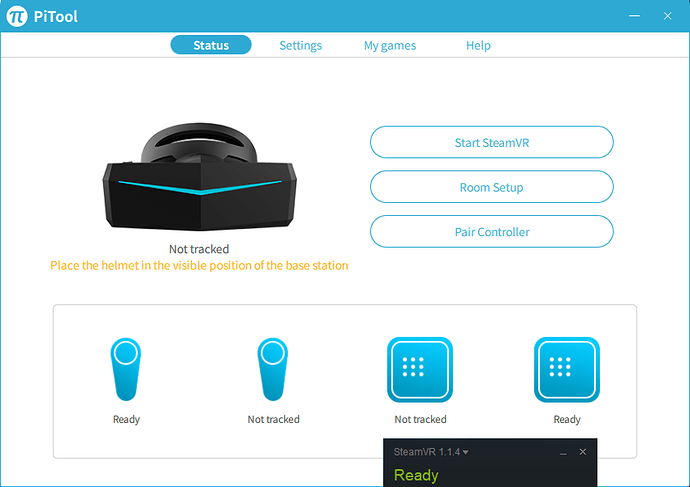Close the SteamVR status window
This screenshot has width=690, height=487.
(x=583, y=452)
